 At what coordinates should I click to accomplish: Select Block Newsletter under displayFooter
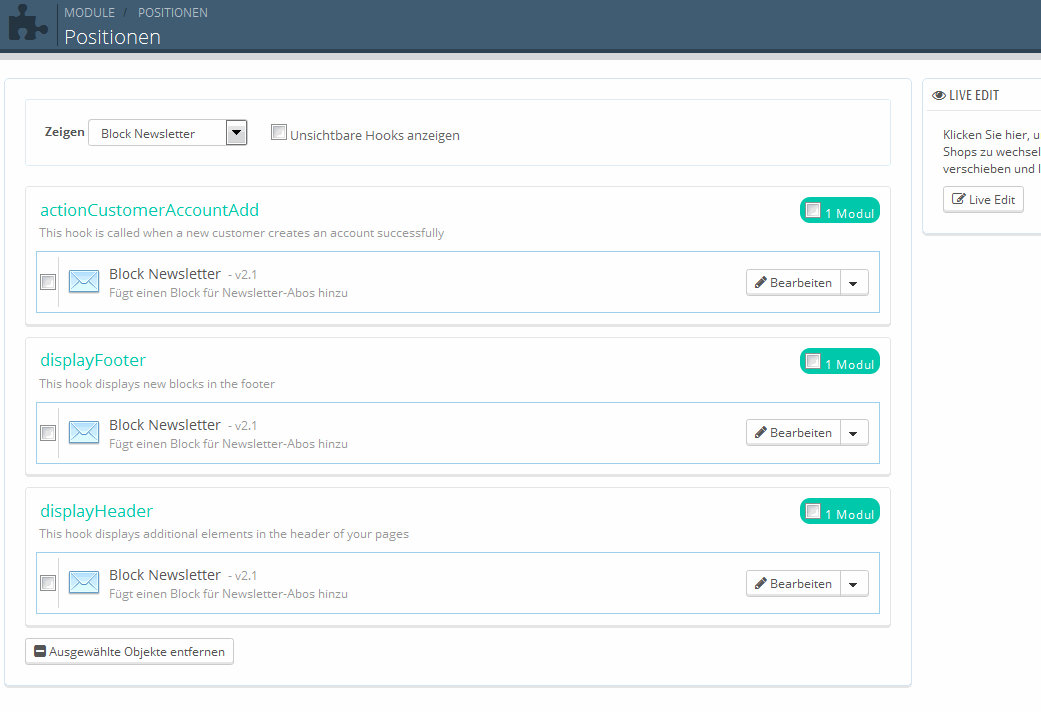pos(48,433)
